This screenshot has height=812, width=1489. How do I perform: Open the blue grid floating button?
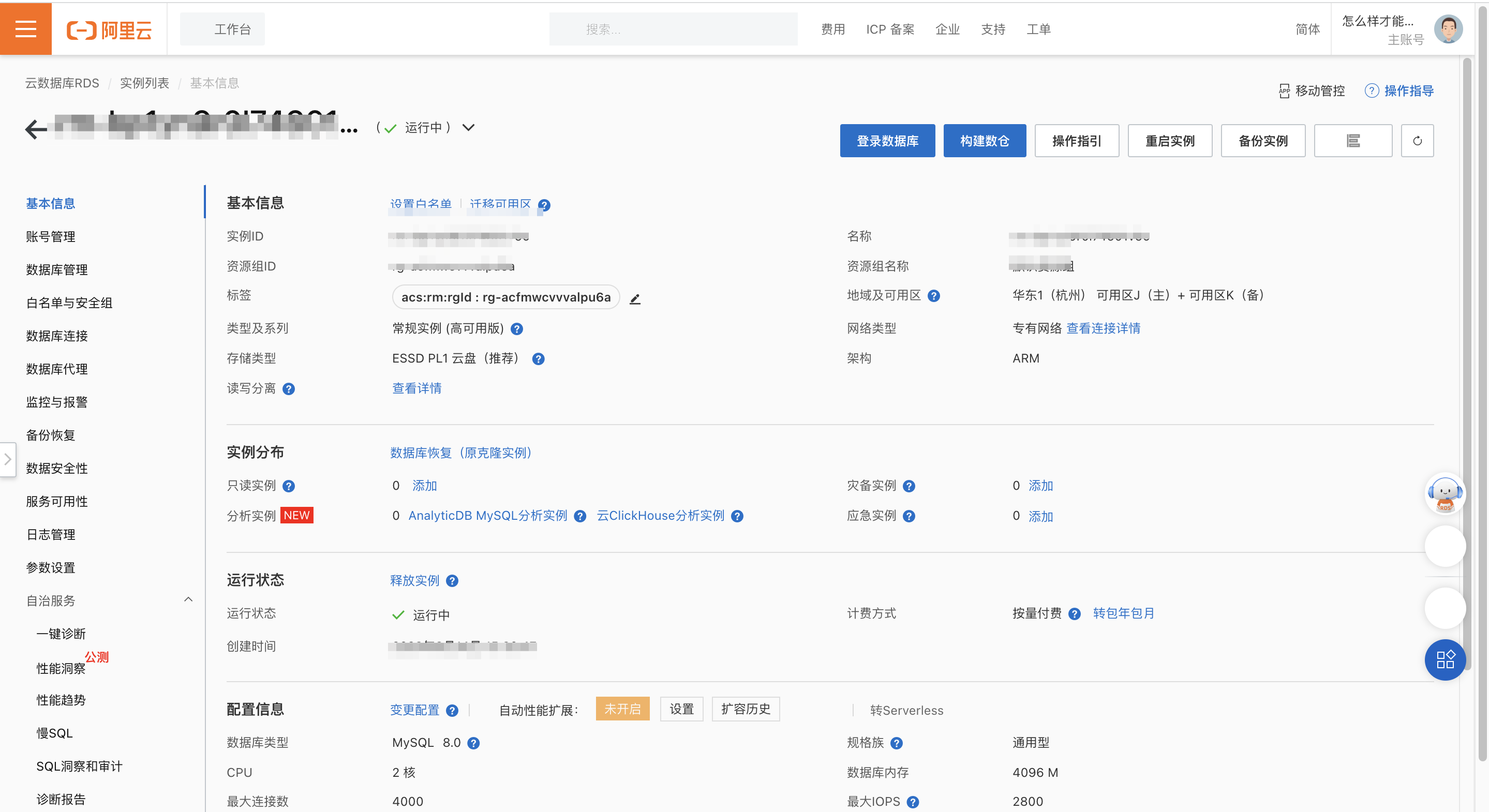pos(1445,660)
